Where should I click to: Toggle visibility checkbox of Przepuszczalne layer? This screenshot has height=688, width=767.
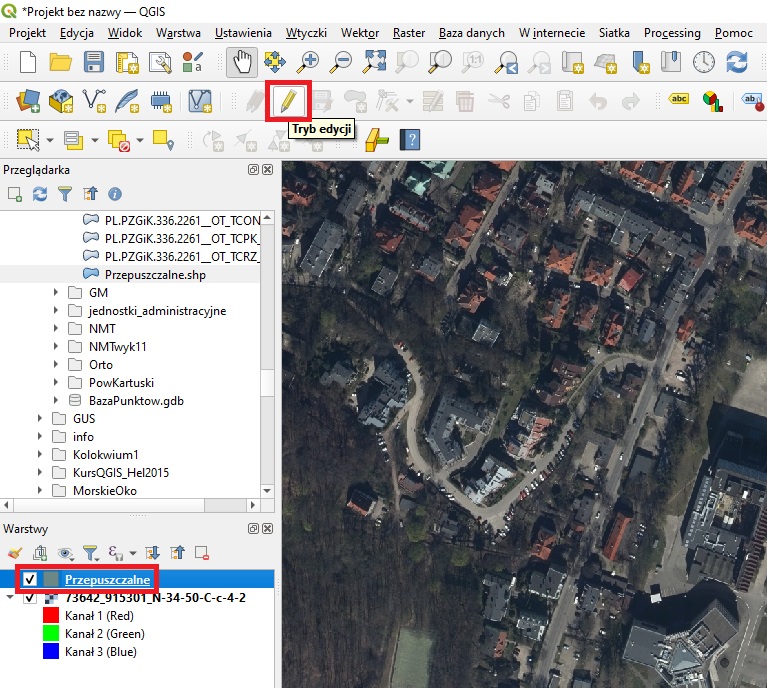(30, 580)
